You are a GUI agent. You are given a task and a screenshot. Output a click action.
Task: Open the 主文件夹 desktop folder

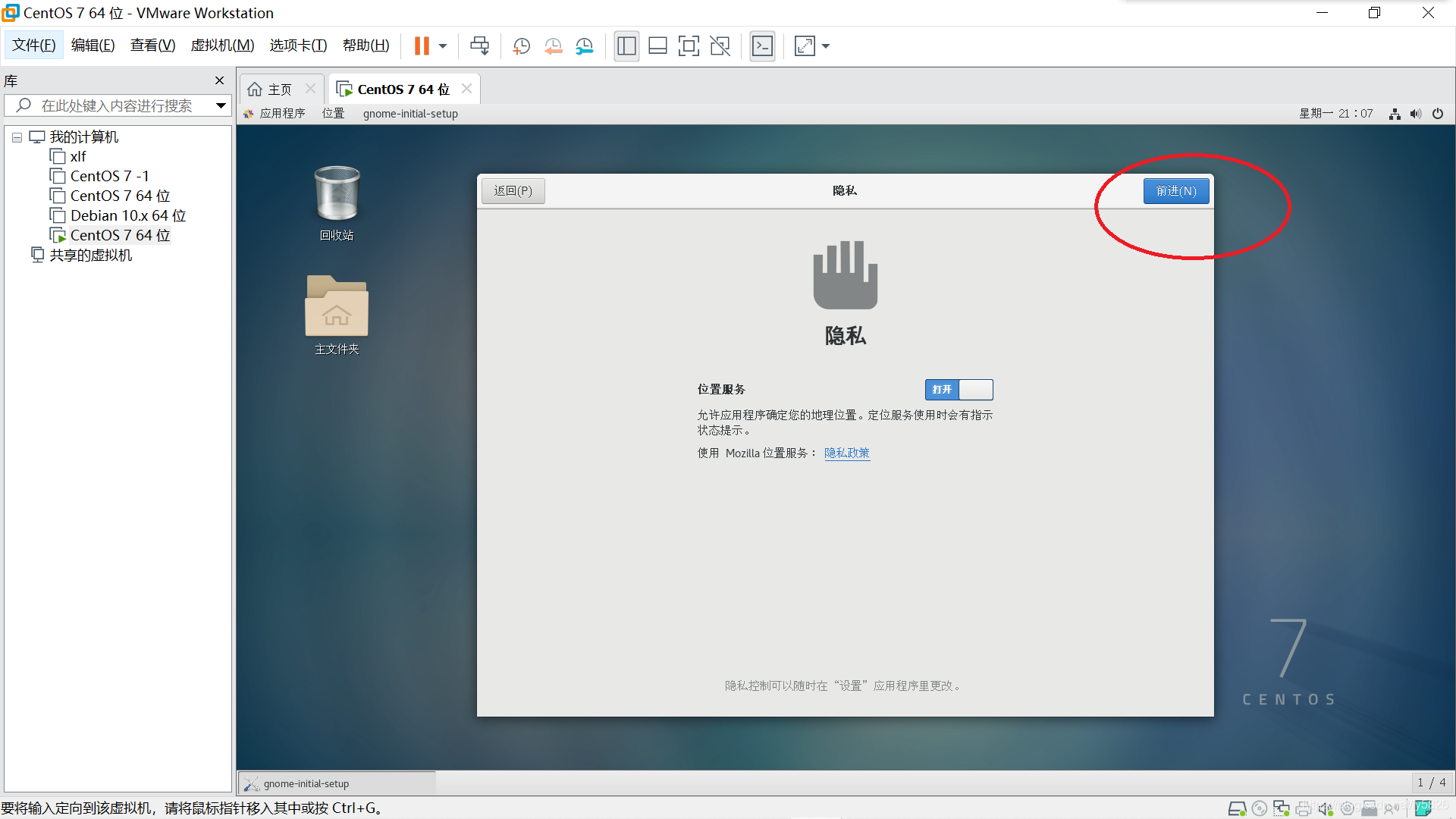pyautogui.click(x=337, y=315)
